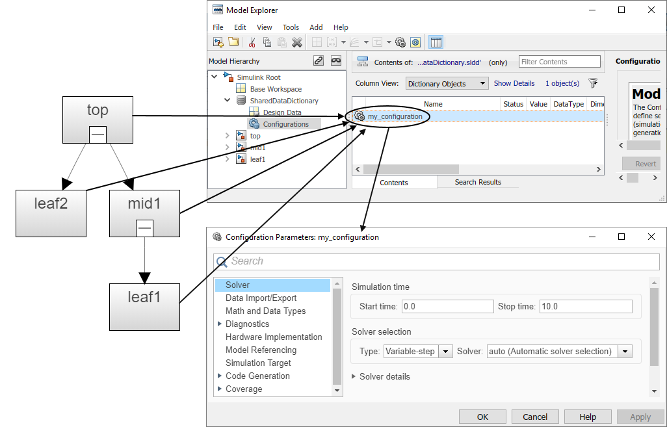This screenshot has width=667, height=427.
Task: Click the Copy toolbar icon
Action: [x=267, y=42]
